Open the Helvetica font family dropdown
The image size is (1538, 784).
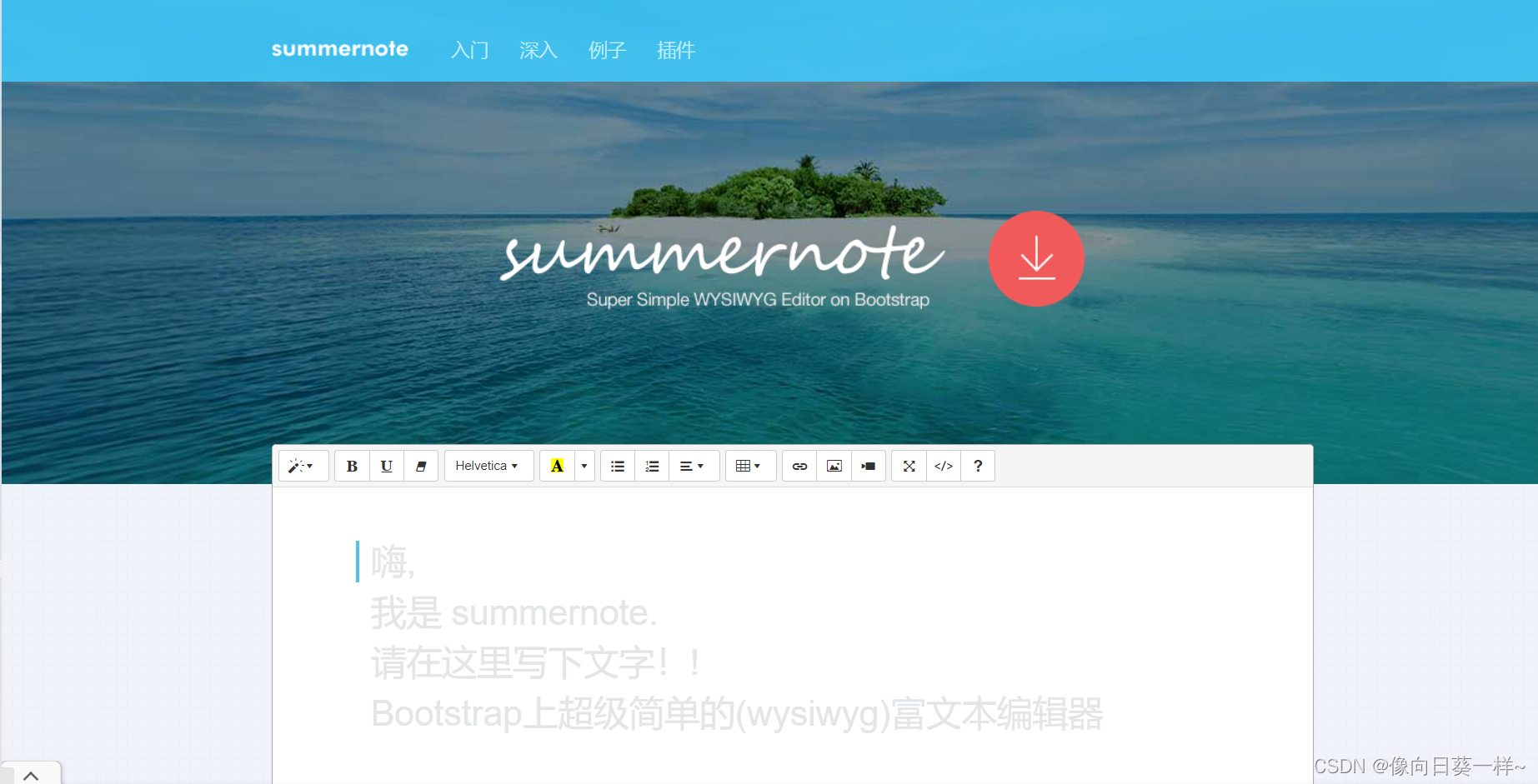tap(488, 466)
